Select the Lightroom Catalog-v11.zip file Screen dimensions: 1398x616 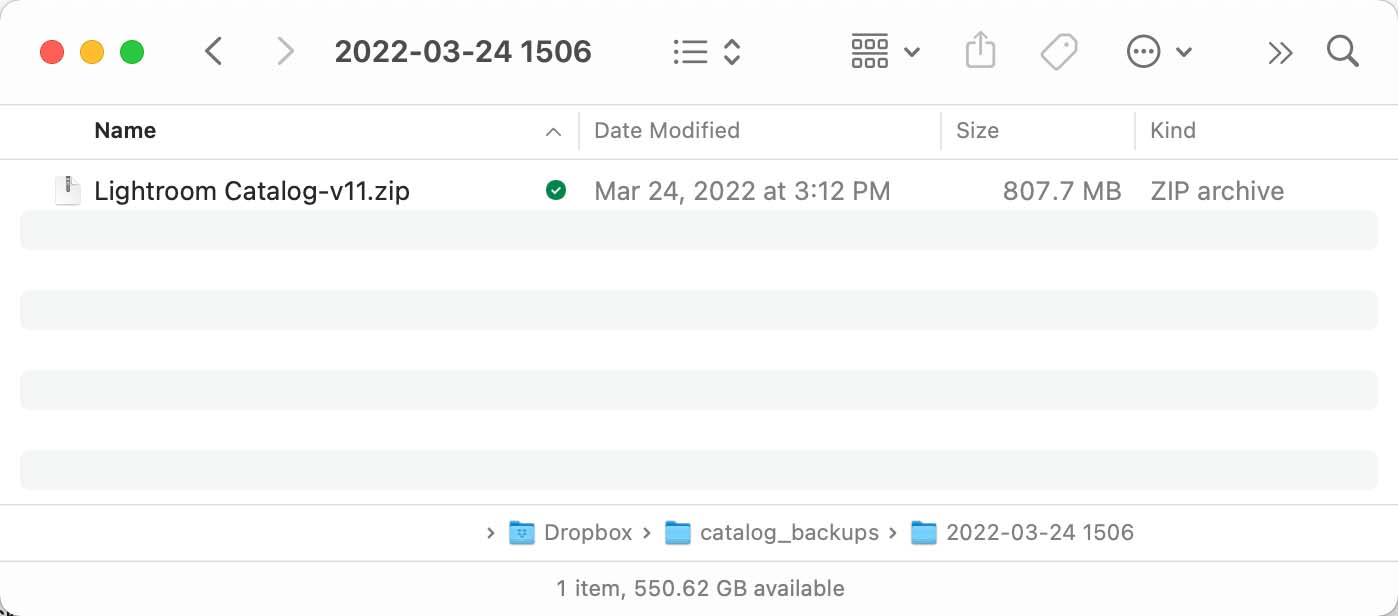point(252,190)
